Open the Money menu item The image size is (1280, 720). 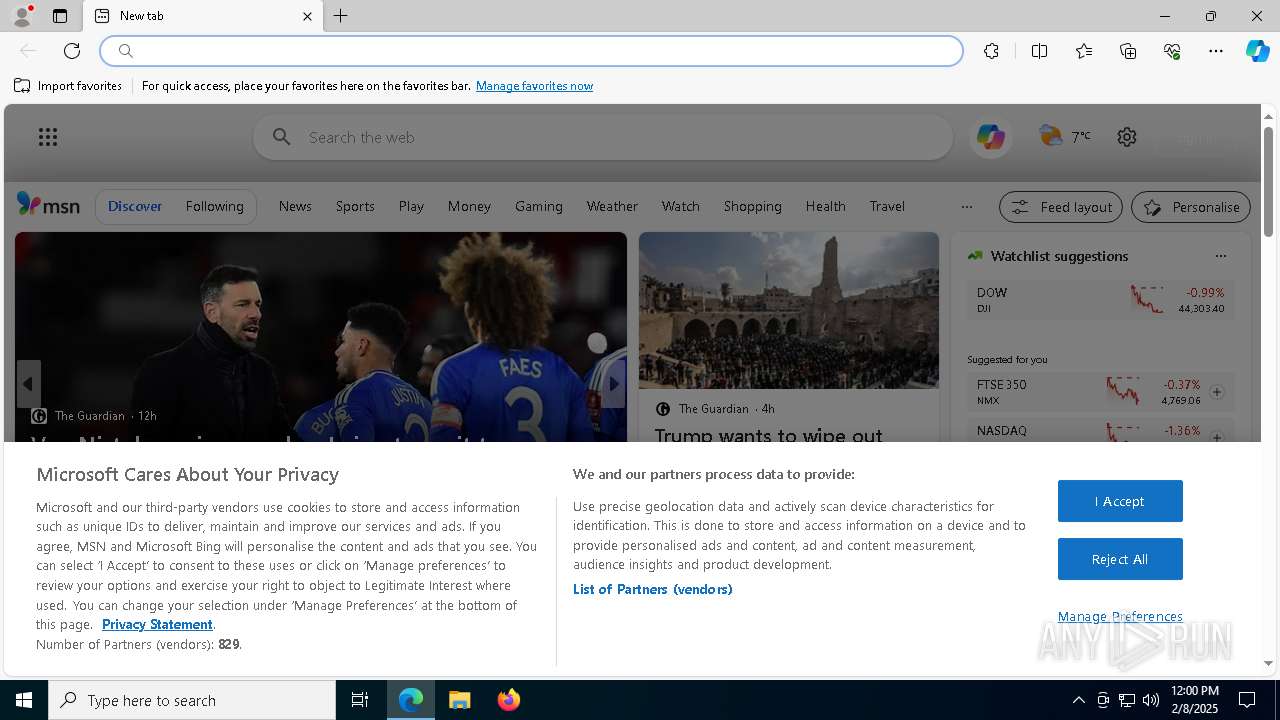click(x=469, y=206)
